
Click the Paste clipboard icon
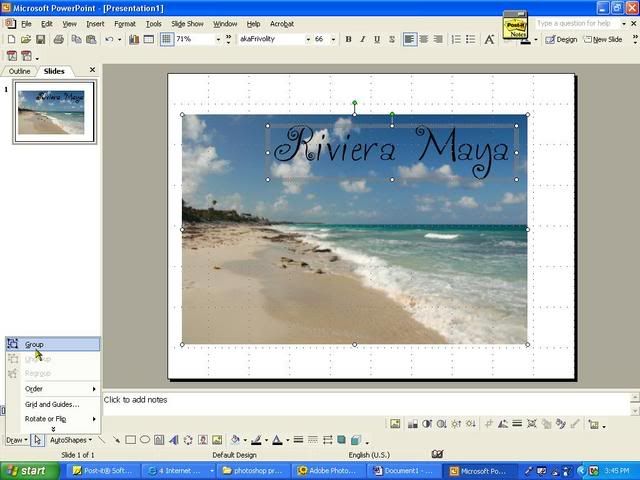pos(91,39)
